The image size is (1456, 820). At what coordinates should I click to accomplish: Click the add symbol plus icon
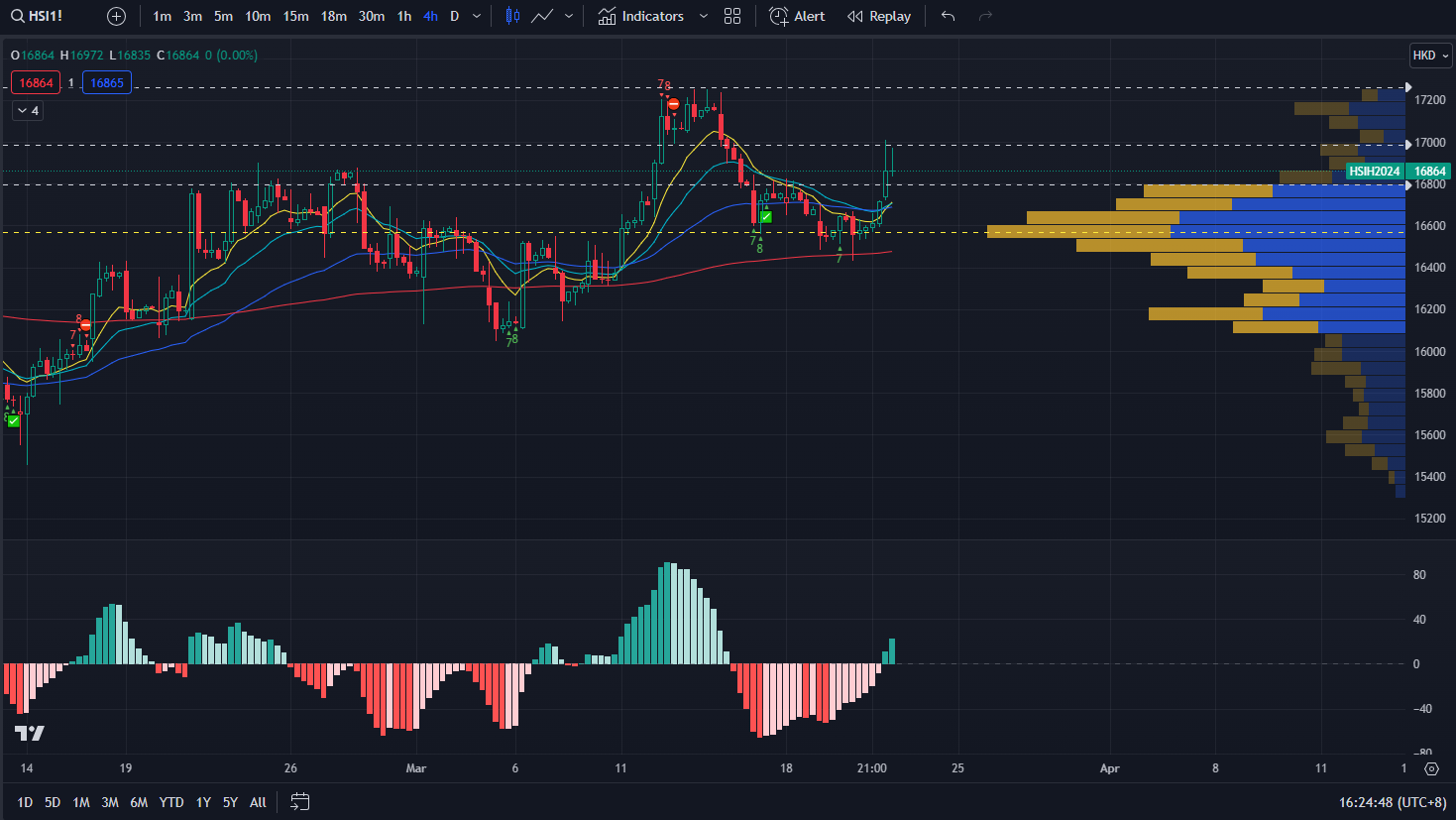tap(116, 16)
